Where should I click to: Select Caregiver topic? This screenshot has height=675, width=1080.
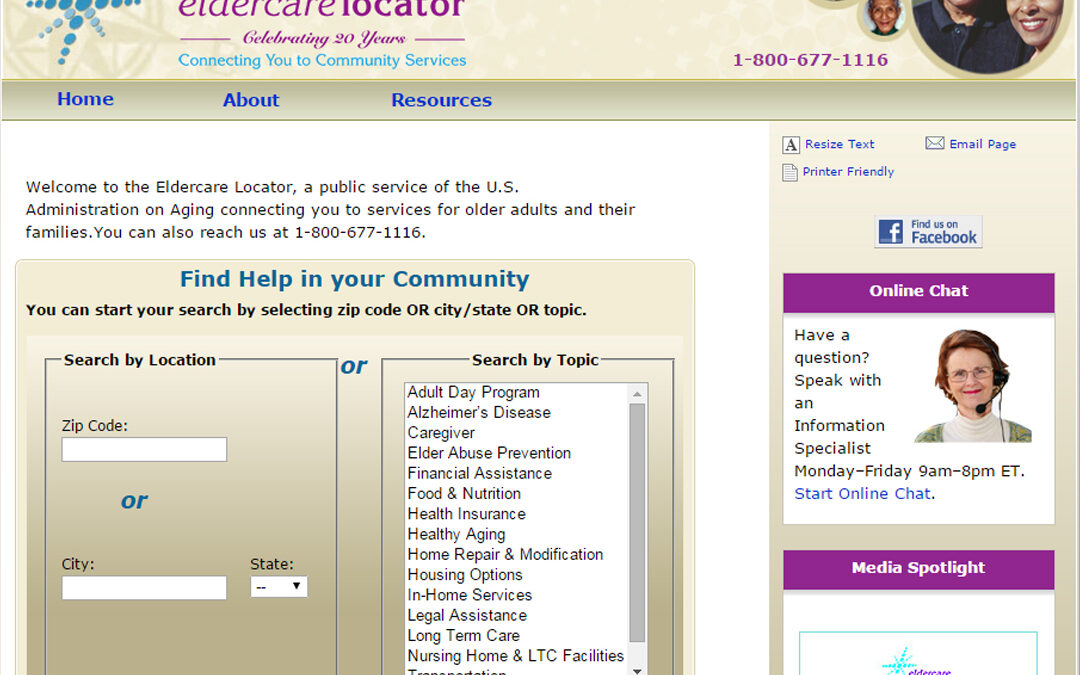point(441,433)
